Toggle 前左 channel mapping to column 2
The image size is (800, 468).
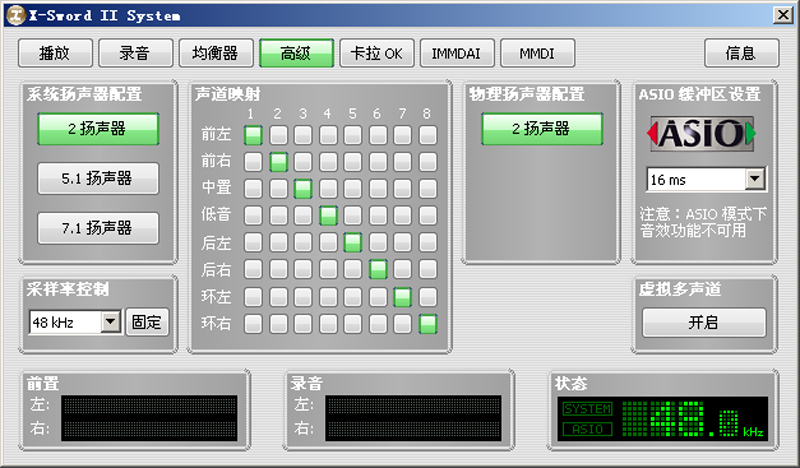point(278,135)
